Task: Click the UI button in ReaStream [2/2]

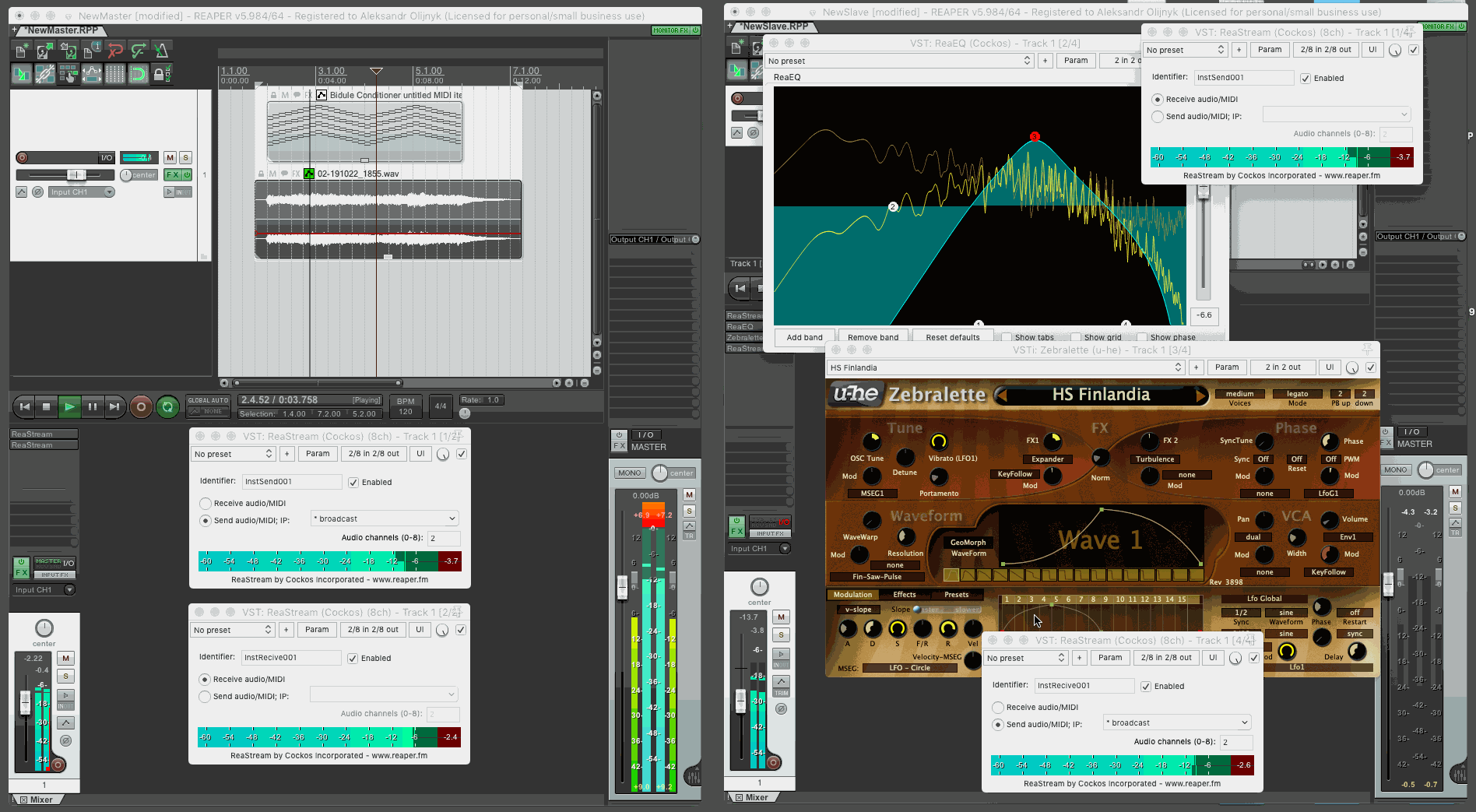Action: 420,630
